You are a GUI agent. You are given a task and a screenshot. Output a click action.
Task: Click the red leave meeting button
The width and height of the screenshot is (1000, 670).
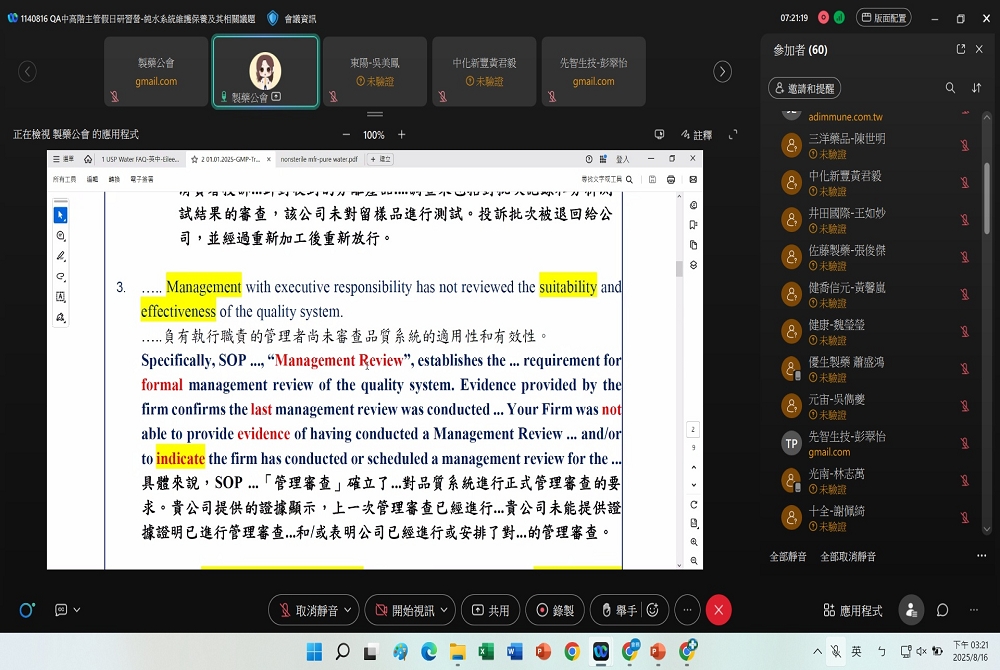click(x=718, y=610)
